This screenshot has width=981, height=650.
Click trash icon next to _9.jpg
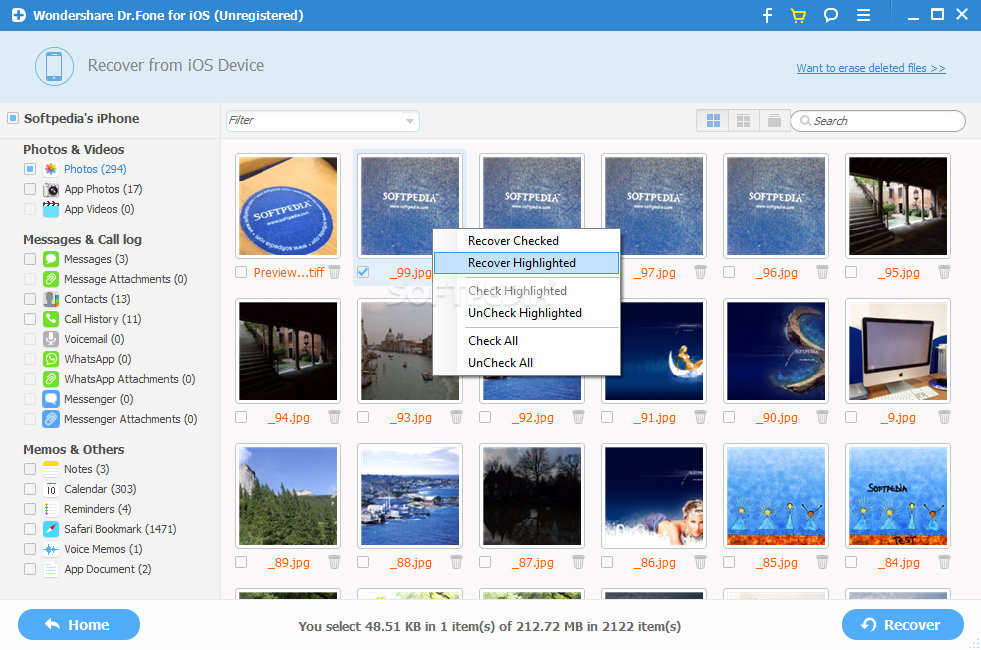click(x=945, y=417)
